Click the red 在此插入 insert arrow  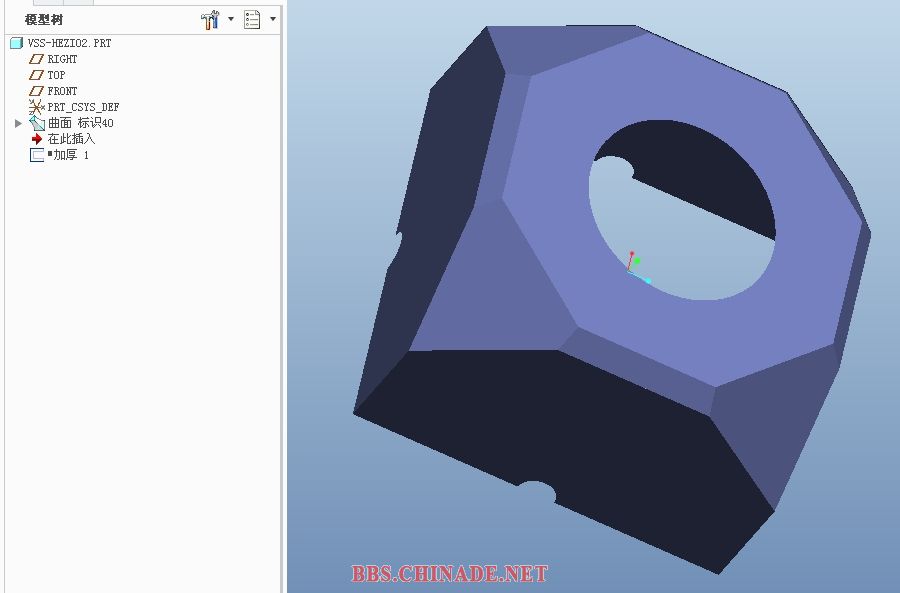coord(37,139)
